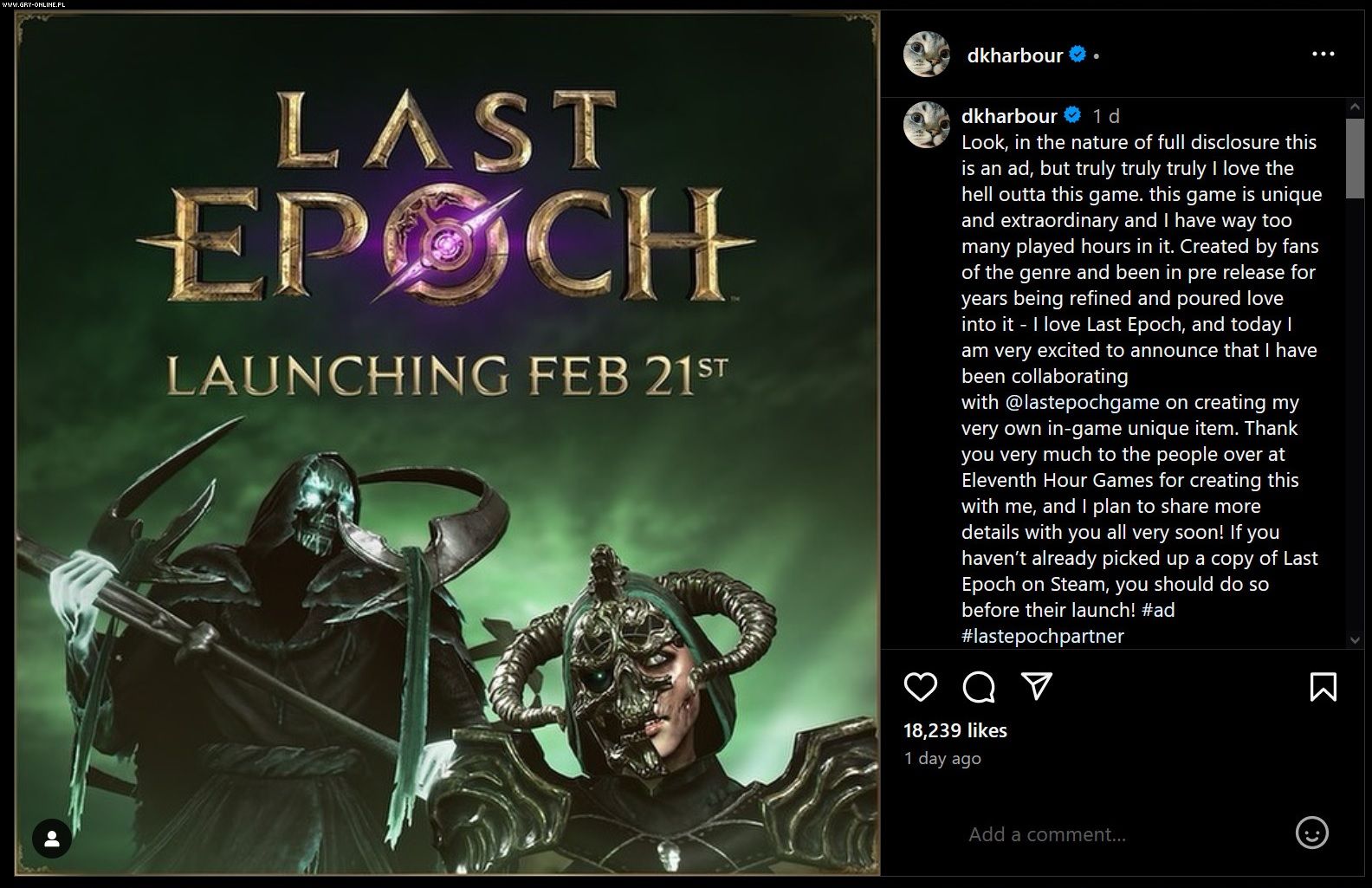The image size is (1372, 888).
Task: Show tagged people on the photo
Action: click(x=52, y=839)
